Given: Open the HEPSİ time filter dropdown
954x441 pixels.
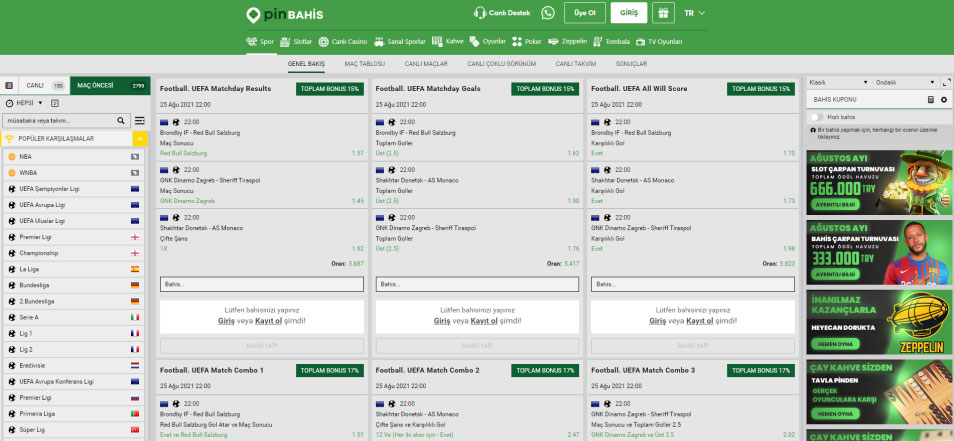Looking at the screenshot, I should point(30,103).
